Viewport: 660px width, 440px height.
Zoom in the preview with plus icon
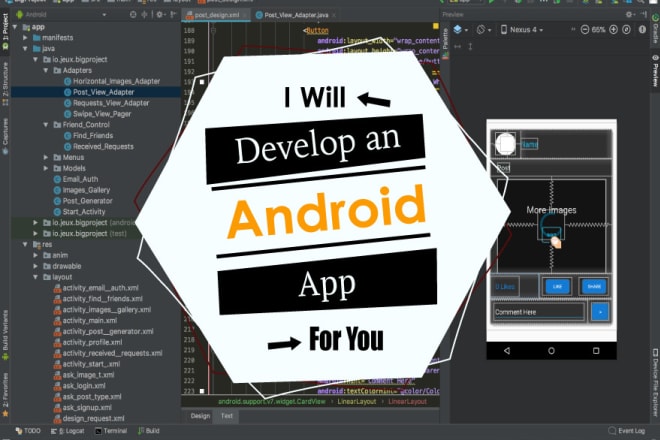click(x=613, y=30)
